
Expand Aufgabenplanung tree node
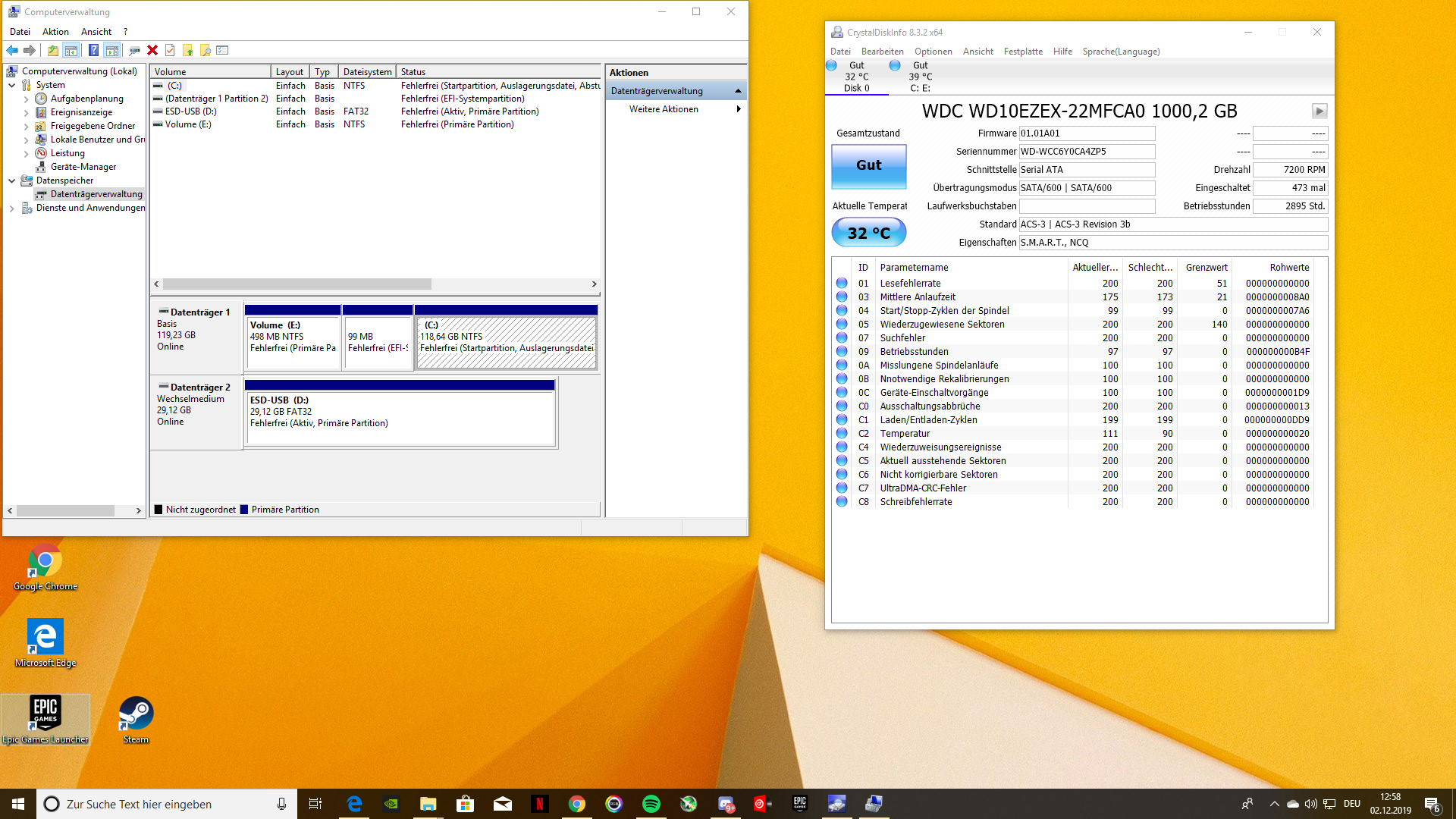pyautogui.click(x=27, y=99)
